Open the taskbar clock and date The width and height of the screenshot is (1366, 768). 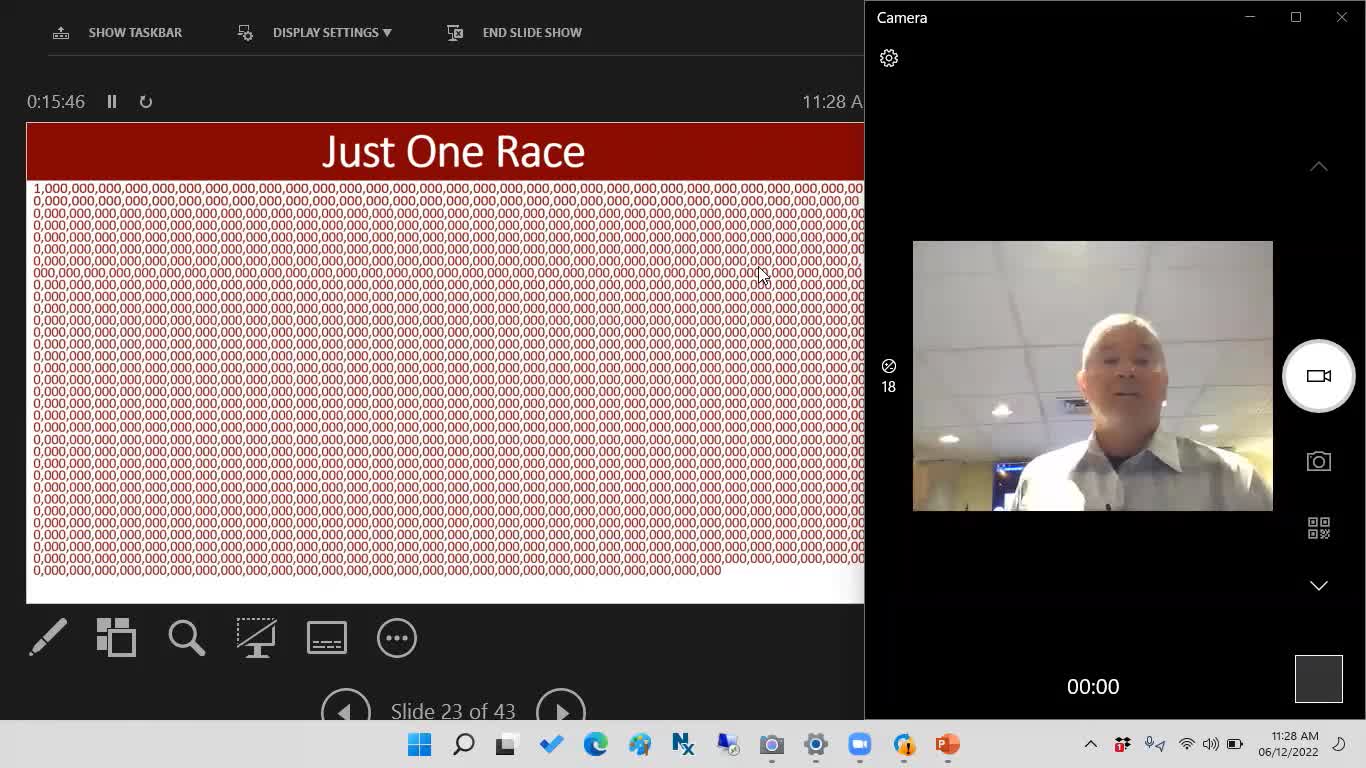pos(1288,744)
